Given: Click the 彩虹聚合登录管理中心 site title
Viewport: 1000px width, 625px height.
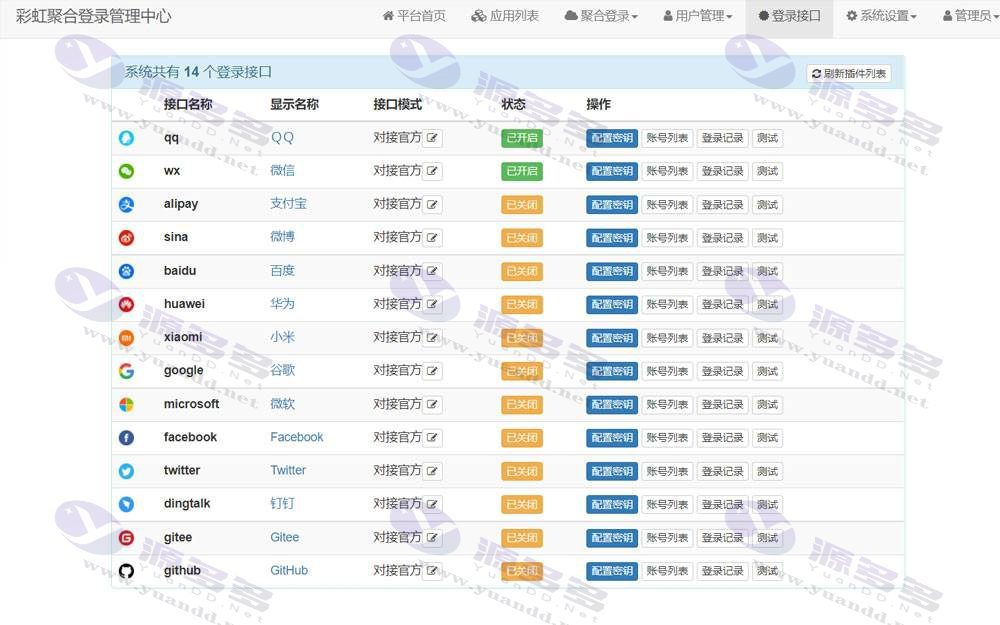Looking at the screenshot, I should pyautogui.click(x=93, y=16).
